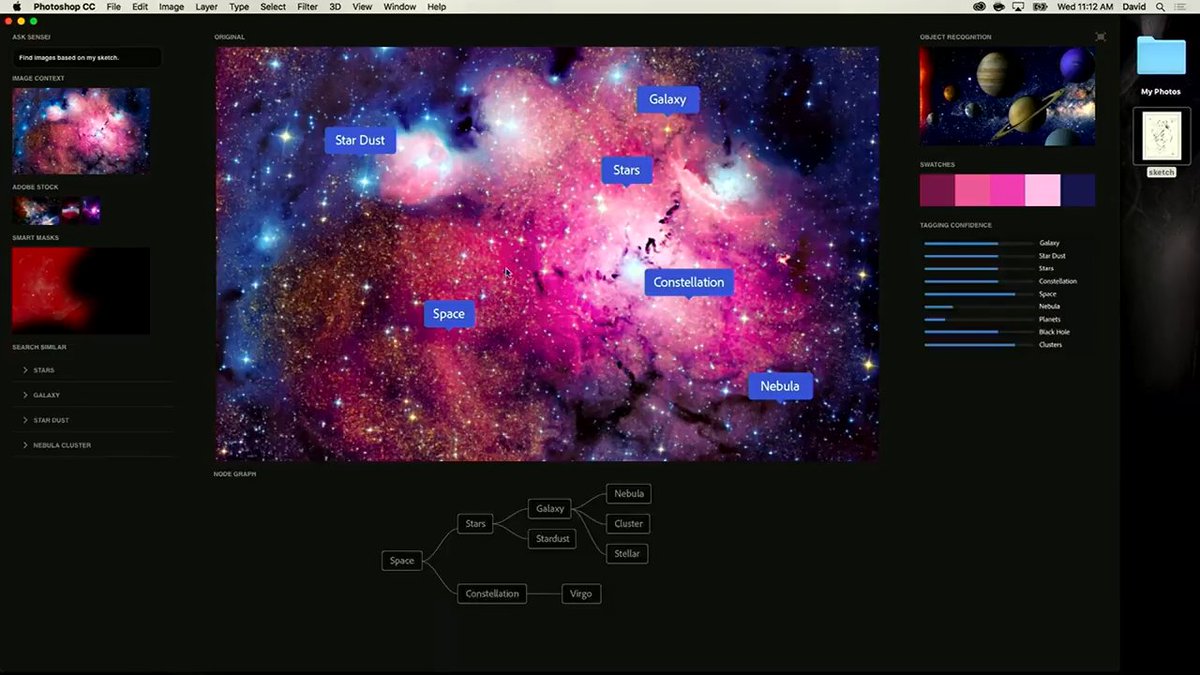Click the Space tag on image
1200x675 pixels.
tap(449, 314)
